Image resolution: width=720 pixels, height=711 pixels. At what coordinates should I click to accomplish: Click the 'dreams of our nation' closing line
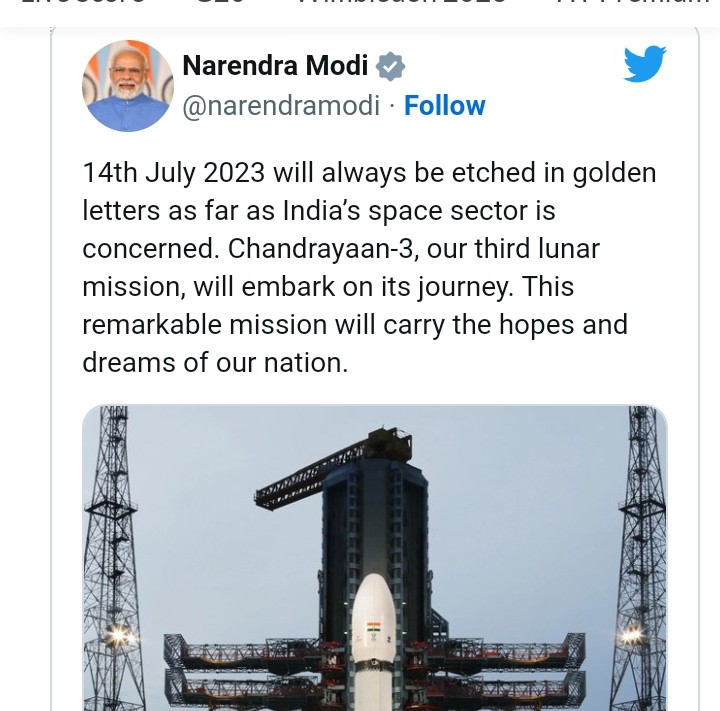pyautogui.click(x=215, y=362)
